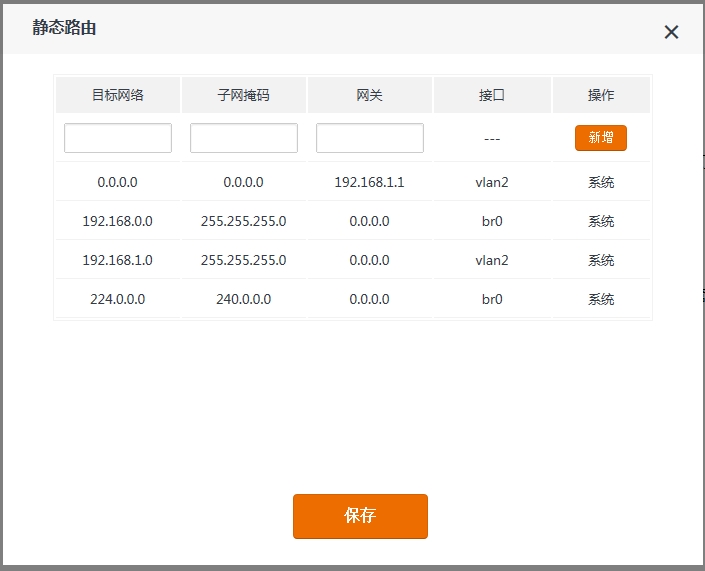
Task: Focus the 子网掩码 input box
Action: click(x=244, y=138)
